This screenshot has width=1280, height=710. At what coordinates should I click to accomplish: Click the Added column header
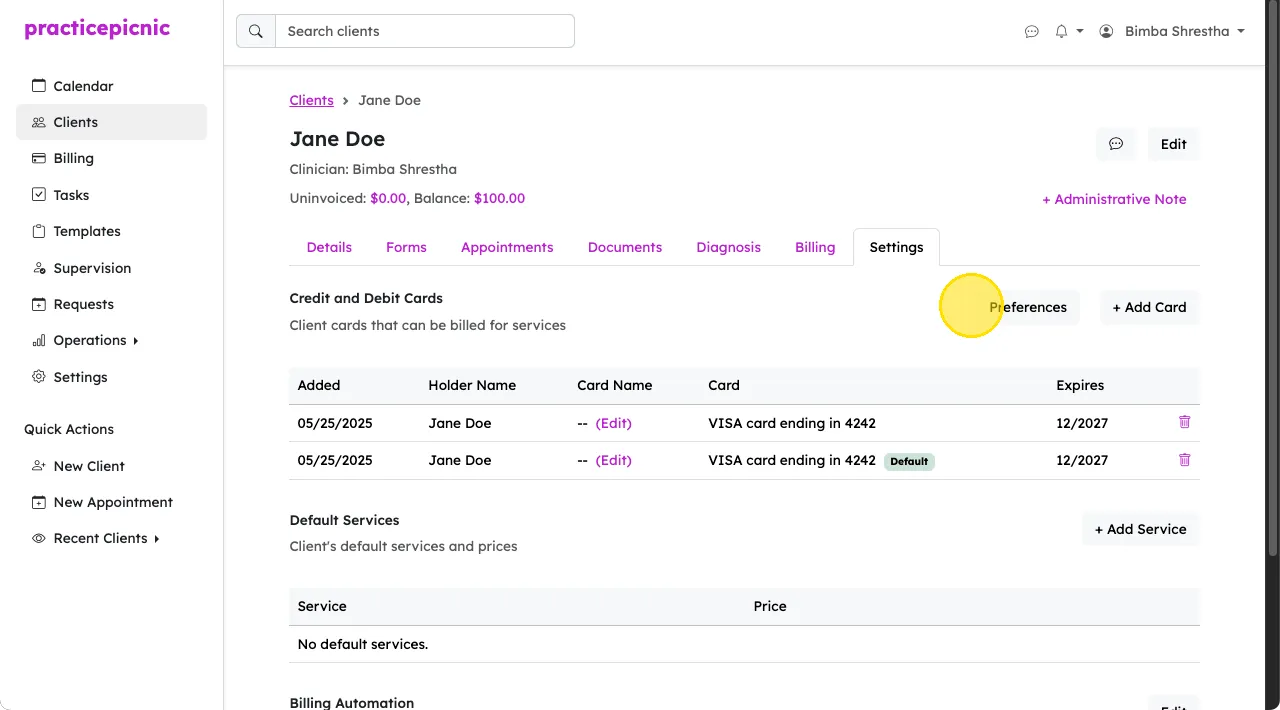point(319,385)
